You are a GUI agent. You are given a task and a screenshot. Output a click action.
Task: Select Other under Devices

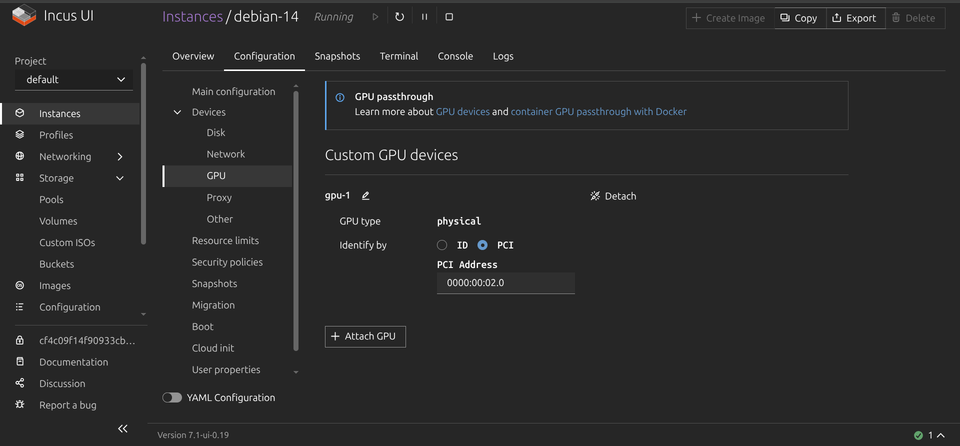click(x=219, y=219)
